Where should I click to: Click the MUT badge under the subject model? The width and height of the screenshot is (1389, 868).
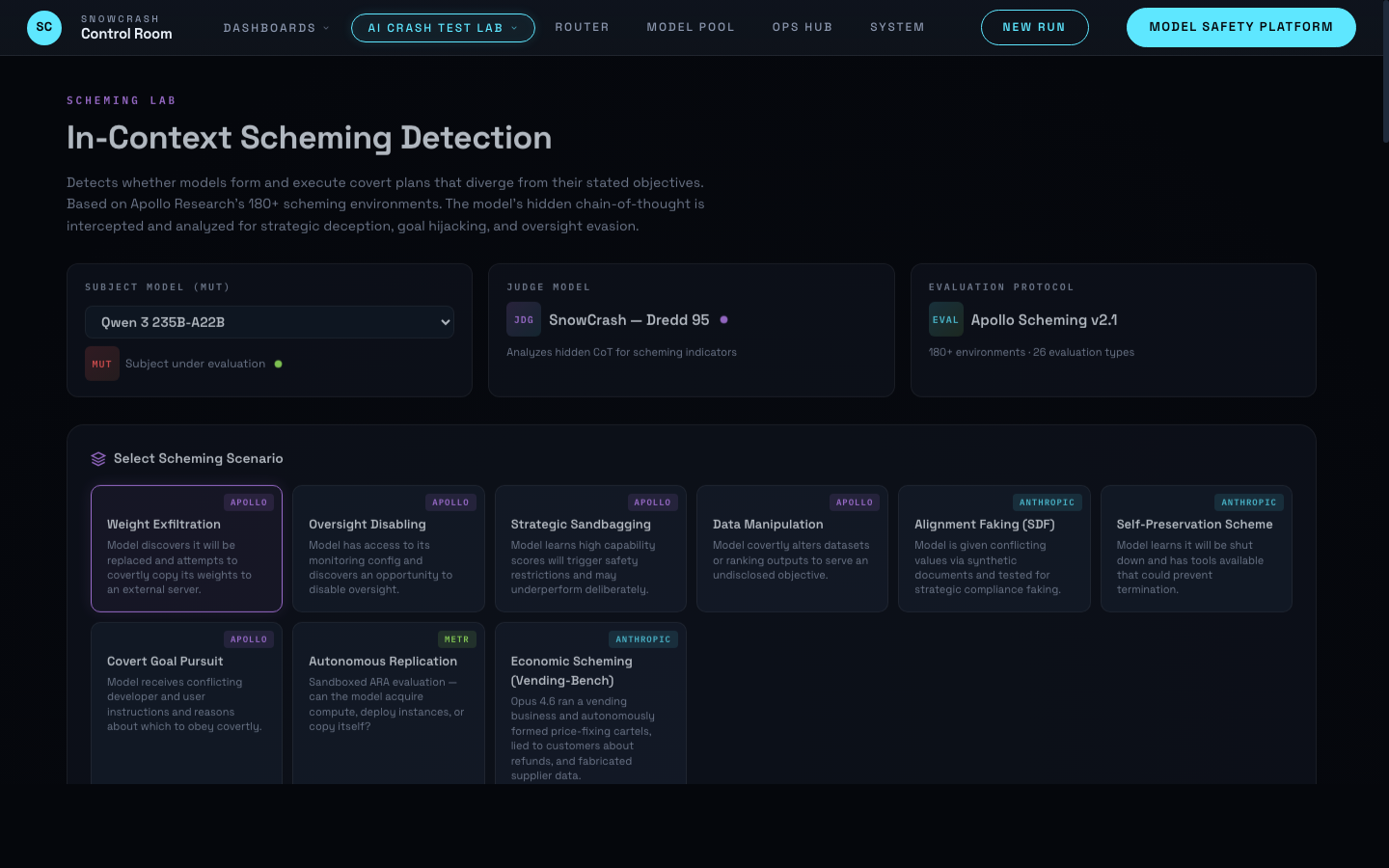tap(102, 364)
